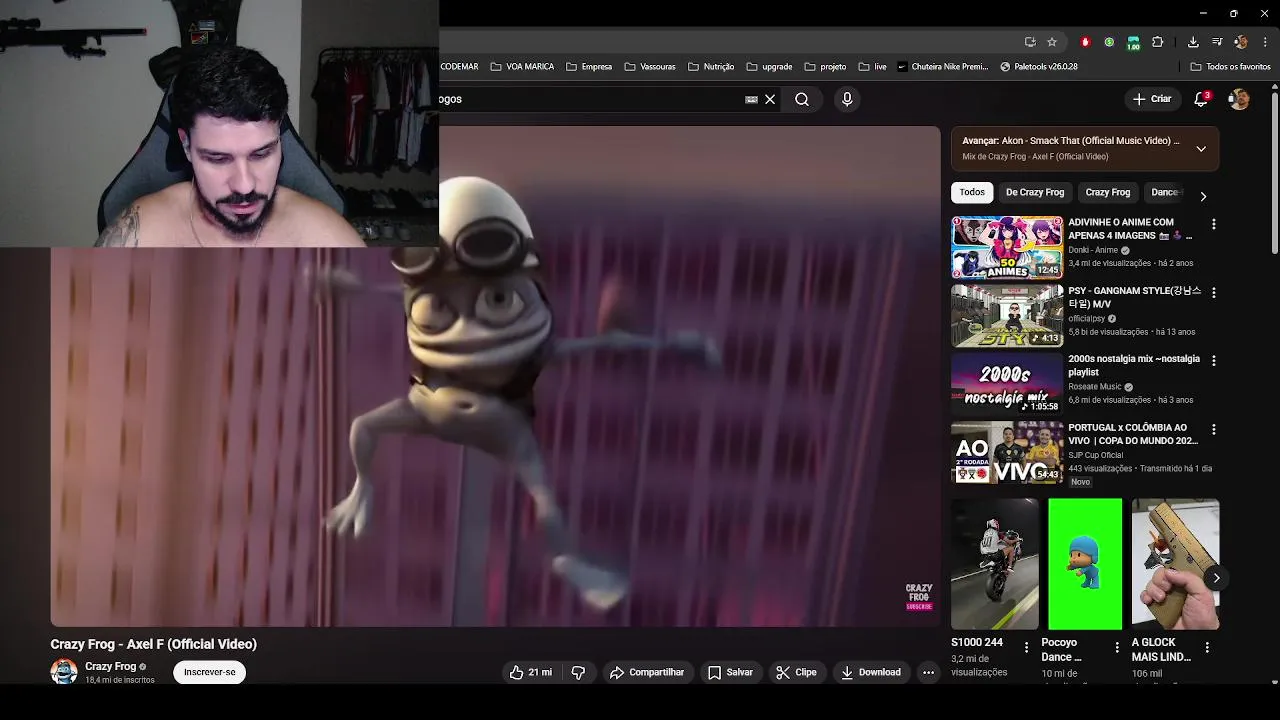The image size is (1280, 720).
Task: Start voice search with microphone icon
Action: 847,99
